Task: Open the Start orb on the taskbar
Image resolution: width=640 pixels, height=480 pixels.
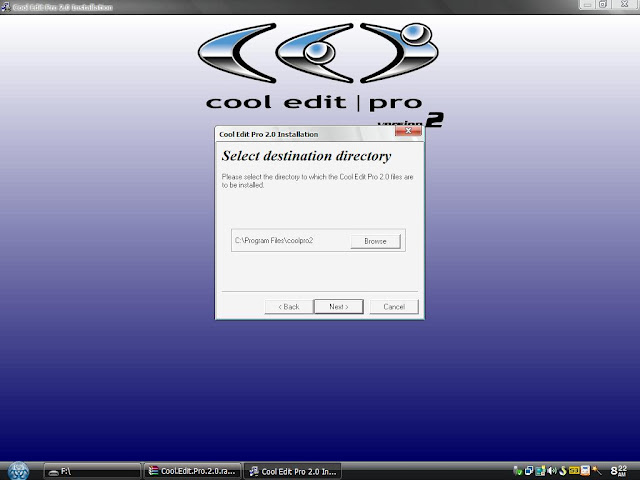Action: (x=18, y=471)
